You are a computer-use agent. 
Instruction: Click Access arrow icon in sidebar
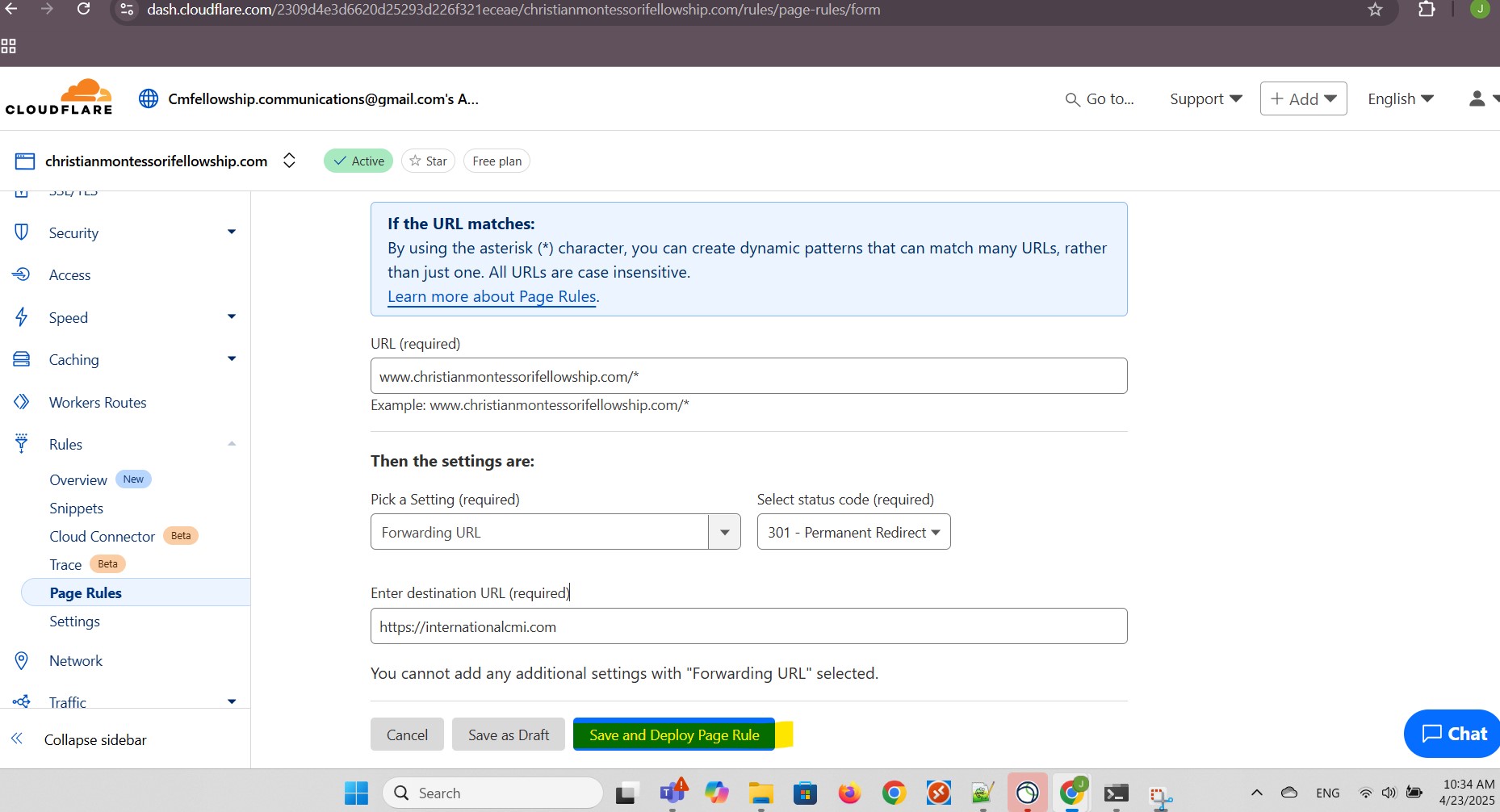point(22,274)
